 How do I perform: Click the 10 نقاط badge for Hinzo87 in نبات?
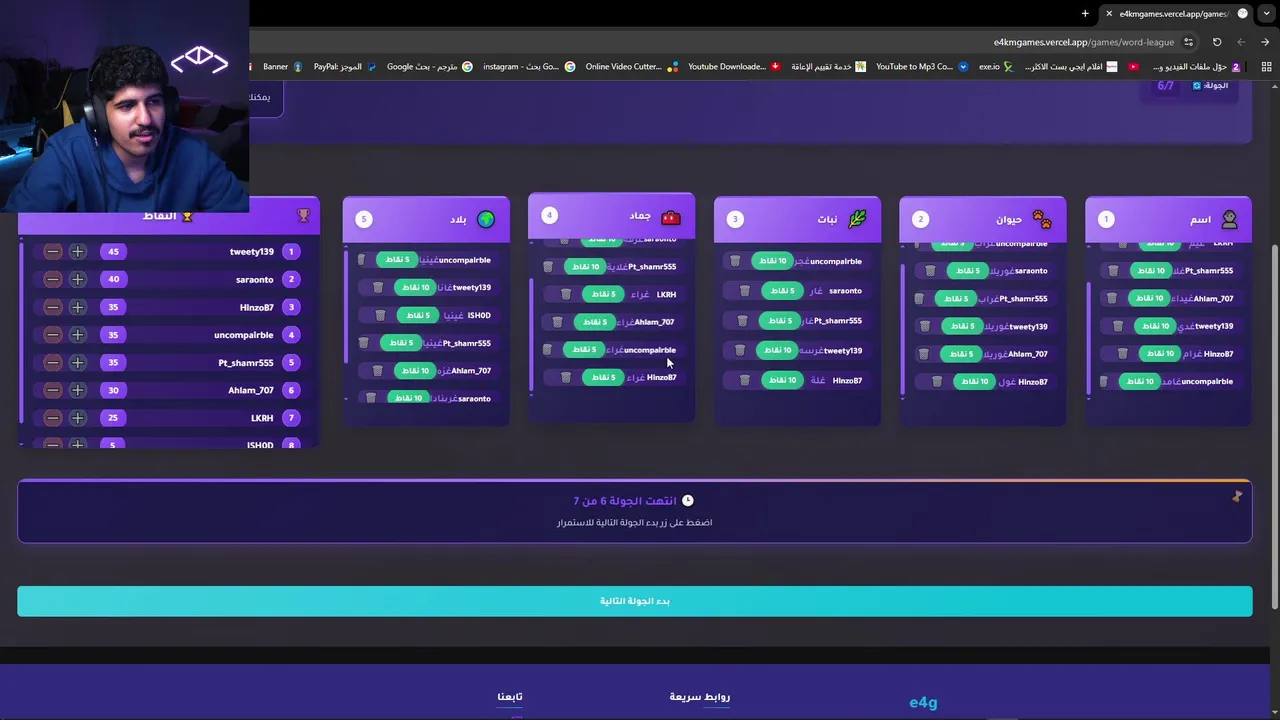coord(783,381)
